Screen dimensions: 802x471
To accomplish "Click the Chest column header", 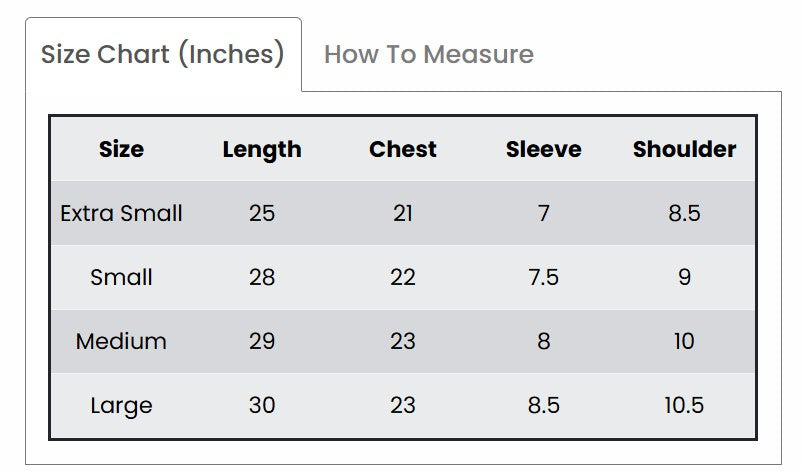I will 403,149.
